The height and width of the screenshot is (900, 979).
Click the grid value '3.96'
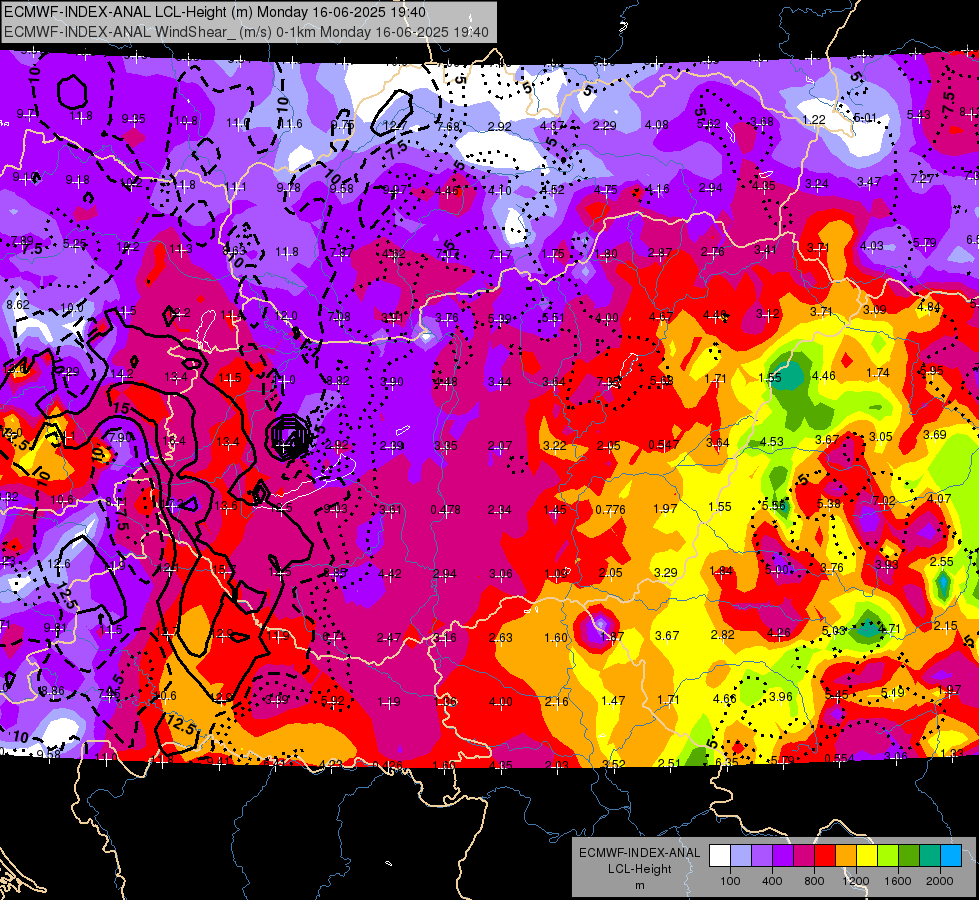[x=780, y=696]
